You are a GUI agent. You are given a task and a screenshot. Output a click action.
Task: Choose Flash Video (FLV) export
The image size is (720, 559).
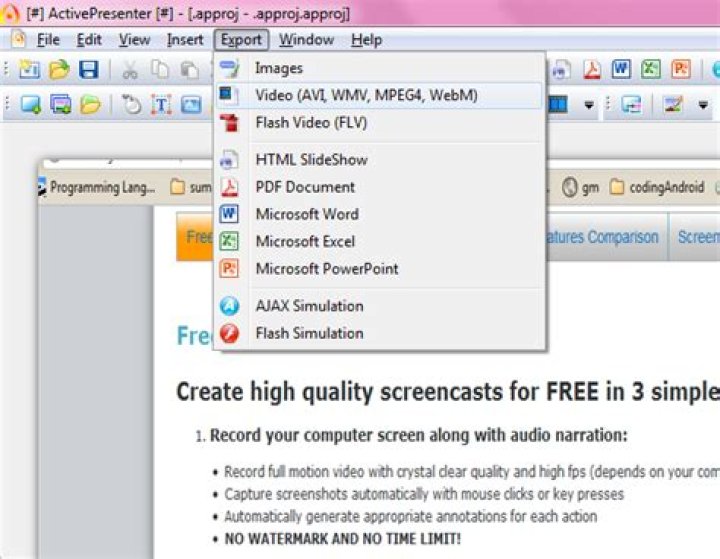tap(380, 123)
